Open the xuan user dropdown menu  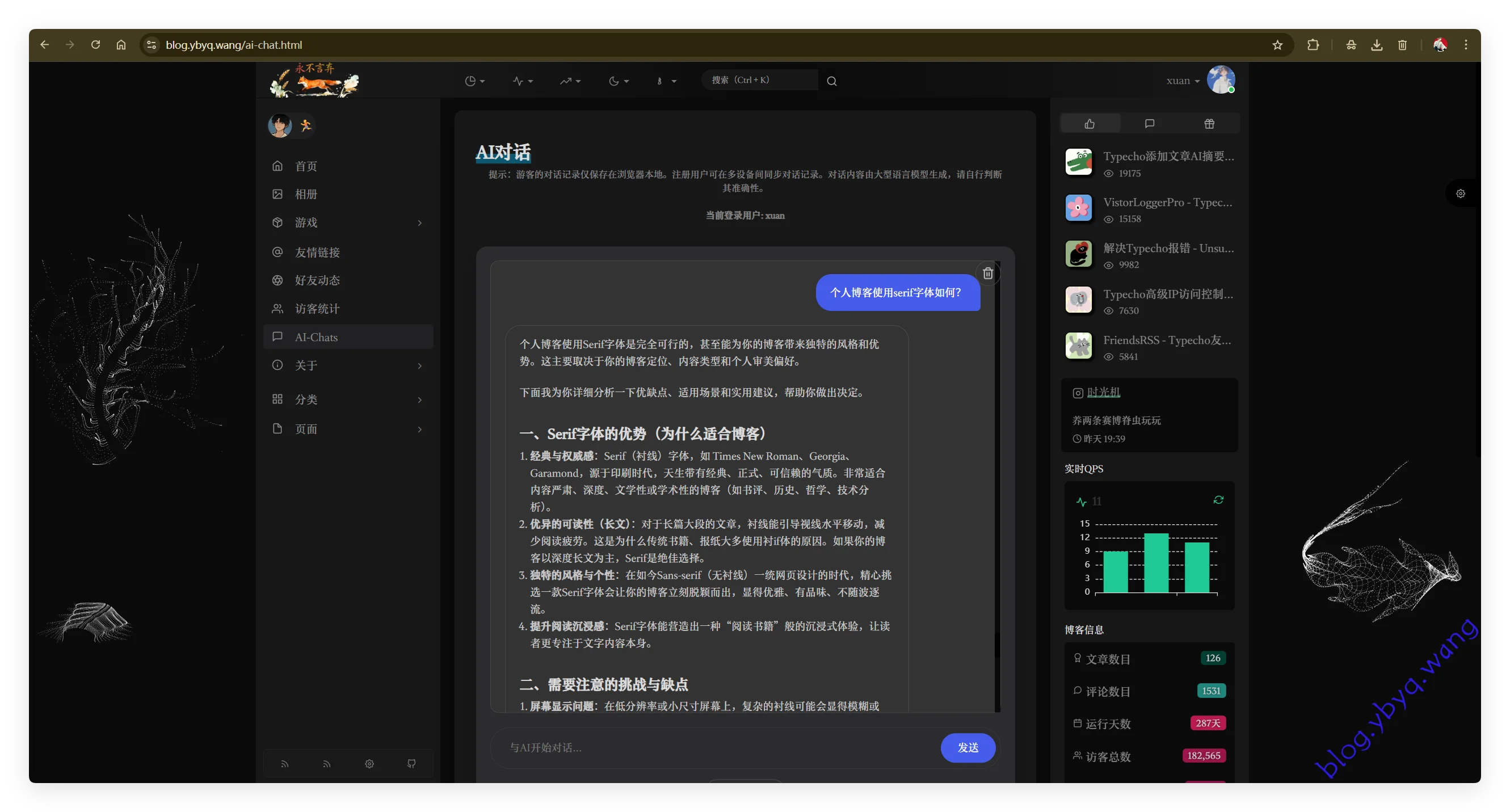pyautogui.click(x=1183, y=81)
